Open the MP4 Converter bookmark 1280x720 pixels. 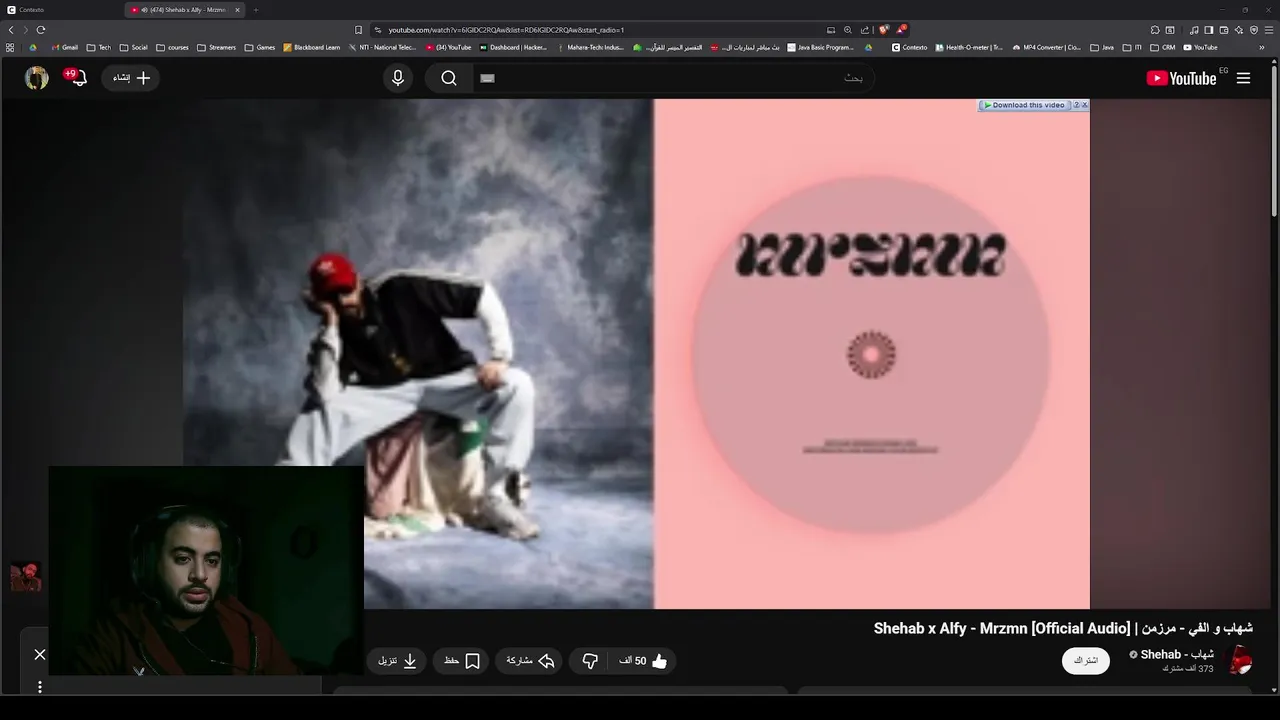point(1047,47)
